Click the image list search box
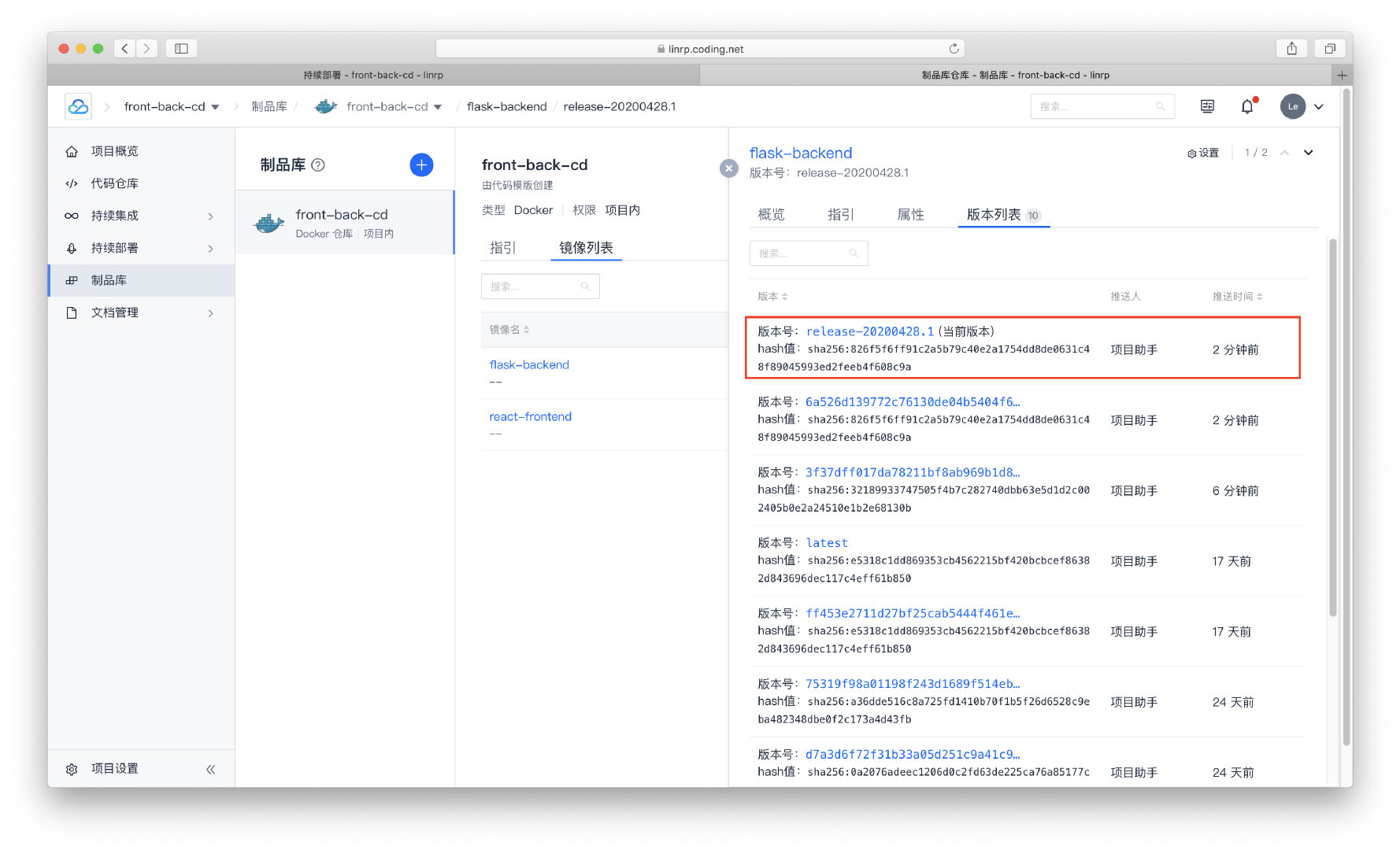1400x850 pixels. coord(540,286)
